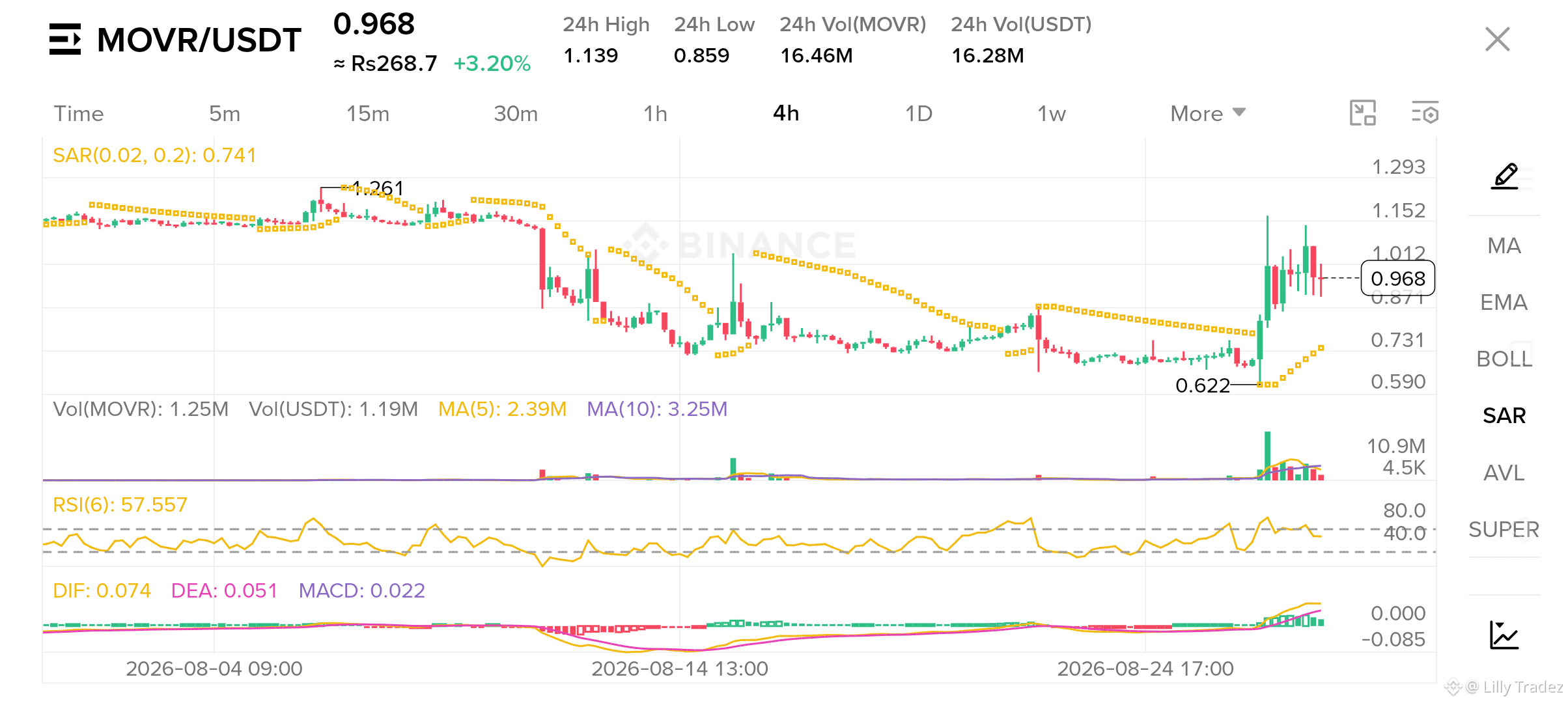Viewport: 1568px width, 703px height.
Task: Tap the Vol(MOVR): 1.25M label
Action: pyautogui.click(x=141, y=409)
